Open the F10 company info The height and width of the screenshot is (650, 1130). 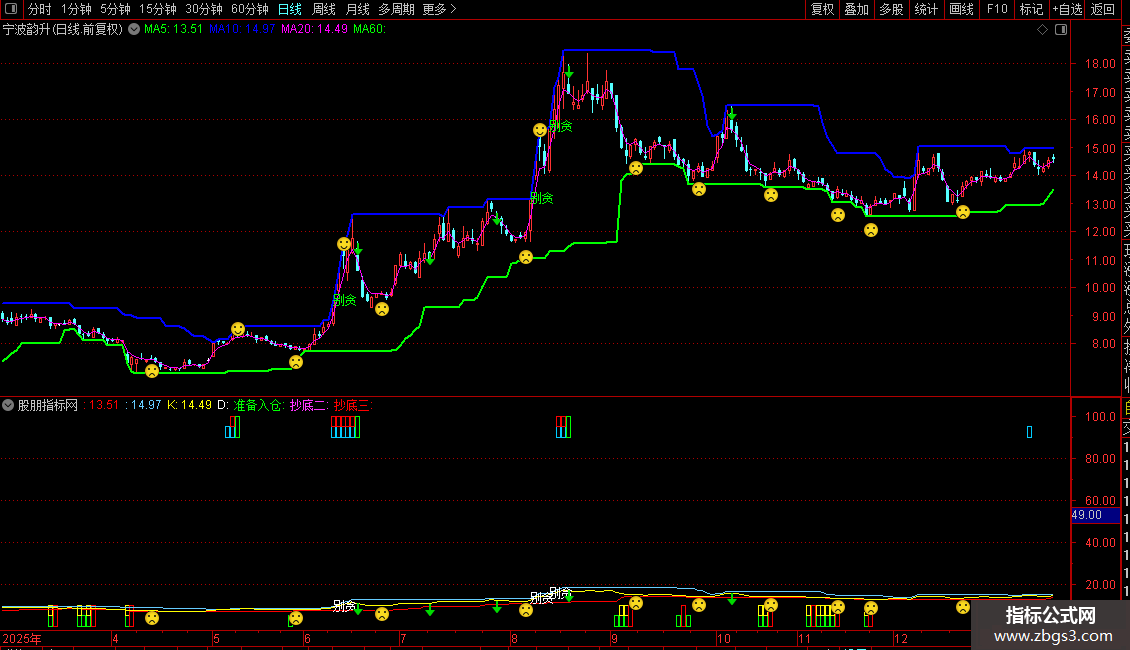click(997, 9)
